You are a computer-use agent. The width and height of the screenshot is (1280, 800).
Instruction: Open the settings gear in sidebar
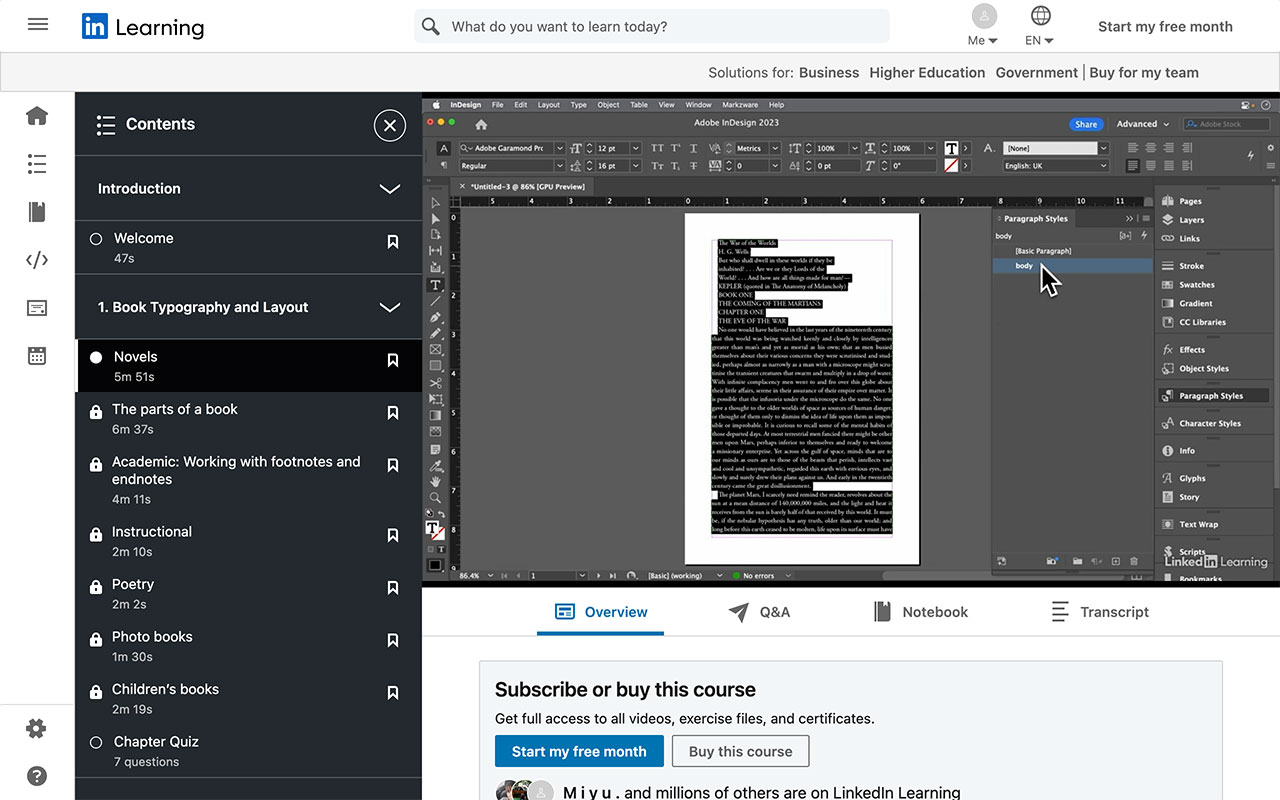[37, 729]
